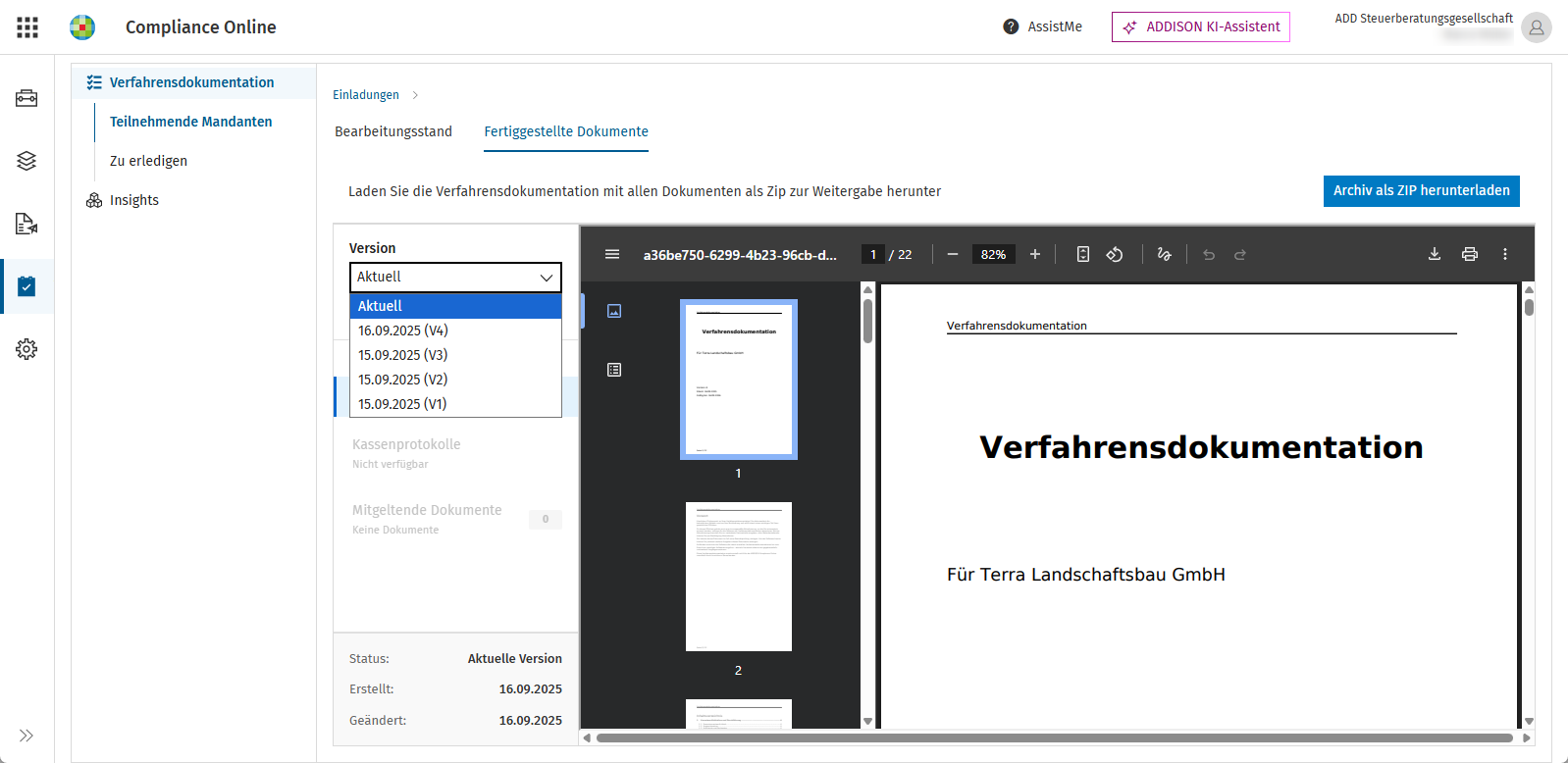Rotate the PDF counterclockwise
The width and height of the screenshot is (1568, 763).
point(1115,254)
